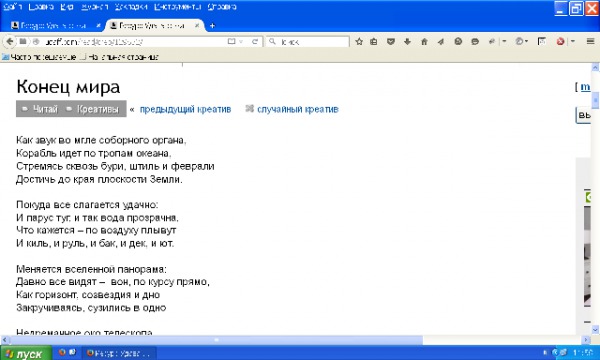
Task: Save page to Pocket icon
Action: [391, 41]
